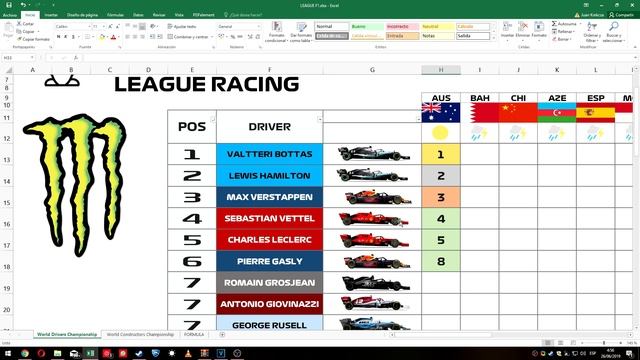640x360 pixels.
Task: Toggle middle vertical alignment
Action: pyautogui.click(x=135, y=27)
